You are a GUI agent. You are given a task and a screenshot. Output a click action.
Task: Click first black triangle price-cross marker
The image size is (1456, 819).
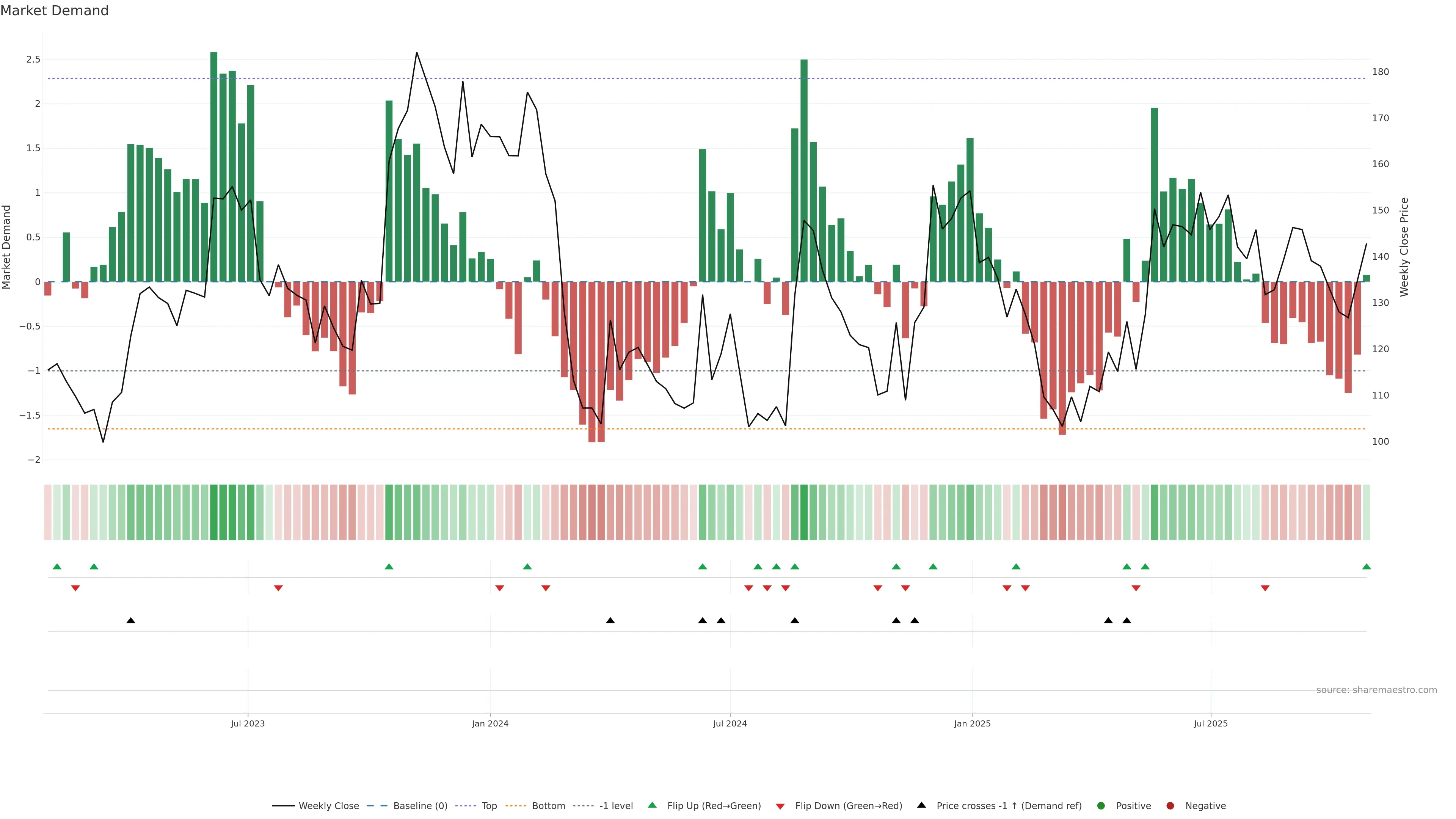130,621
